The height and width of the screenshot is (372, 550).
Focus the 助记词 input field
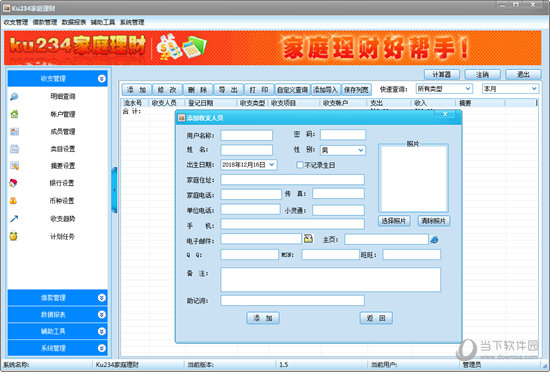point(292,300)
